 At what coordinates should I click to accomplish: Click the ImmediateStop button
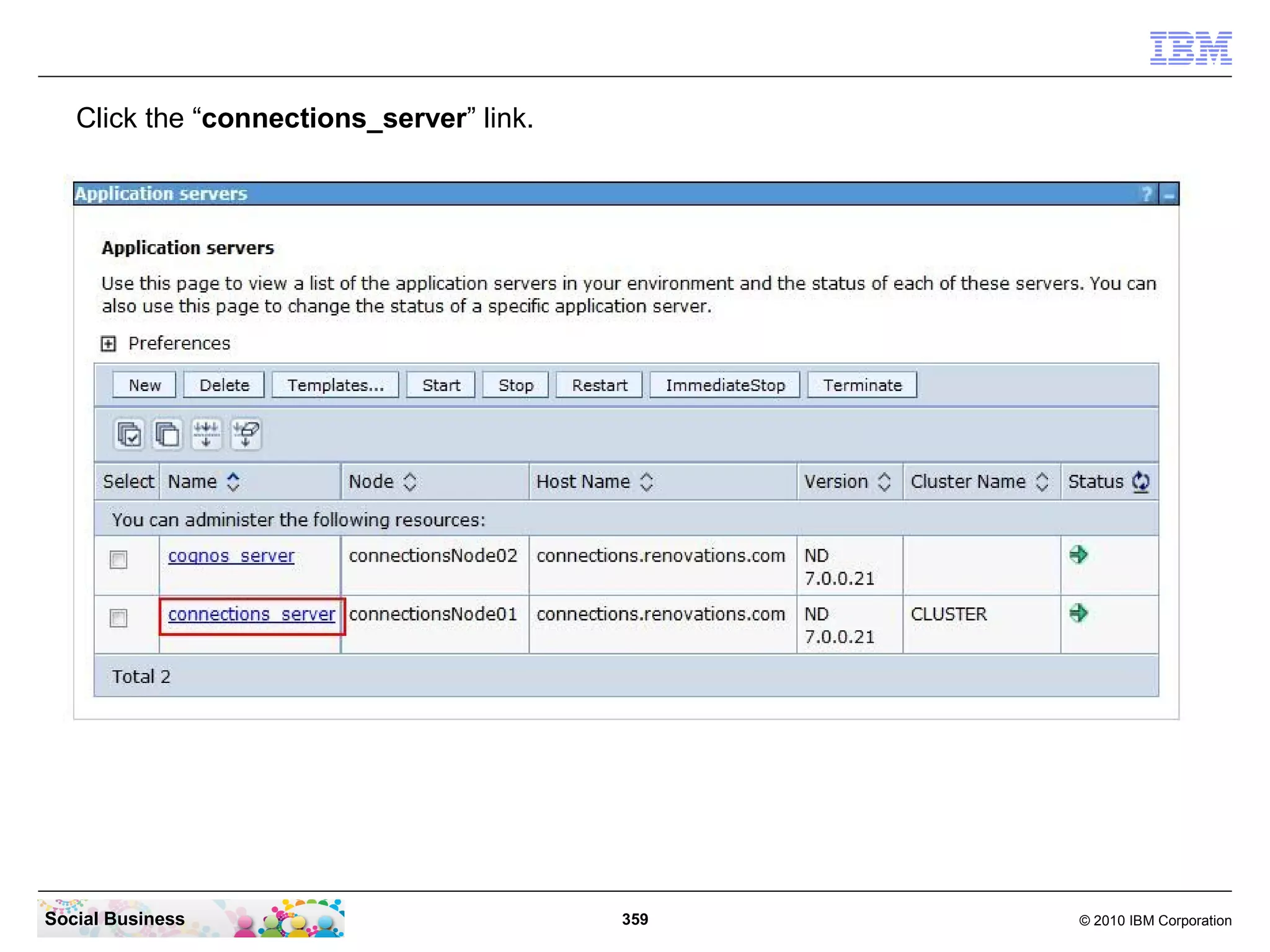coord(726,385)
